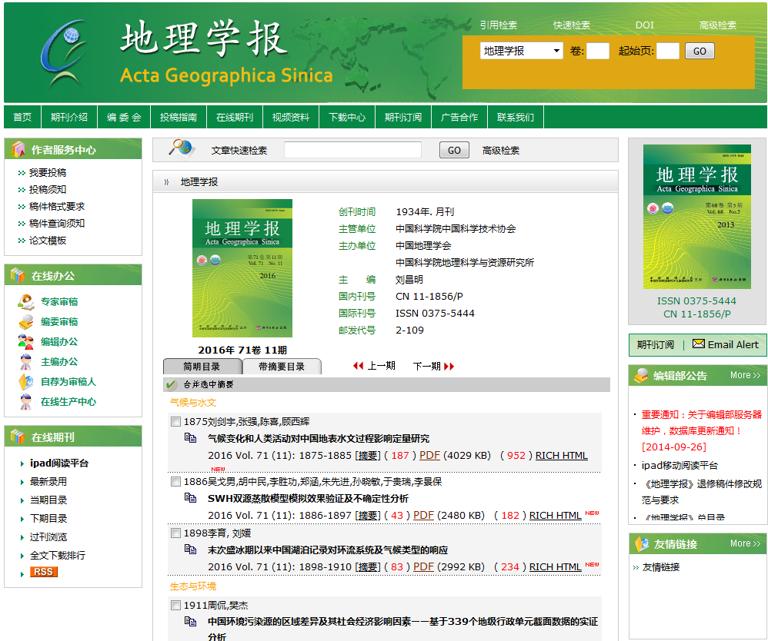Open the 摘要 link for article 1898-1910

(368, 567)
